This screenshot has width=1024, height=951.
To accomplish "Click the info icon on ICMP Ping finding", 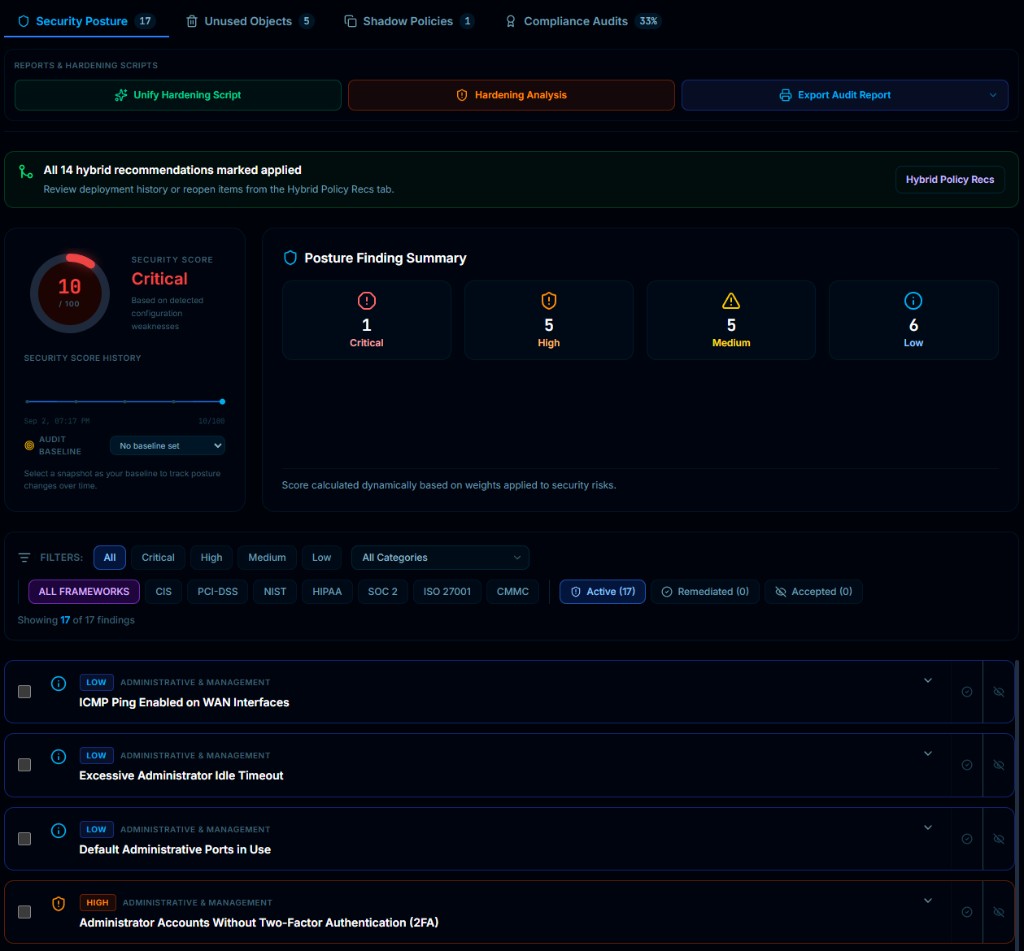I will coord(58,683).
